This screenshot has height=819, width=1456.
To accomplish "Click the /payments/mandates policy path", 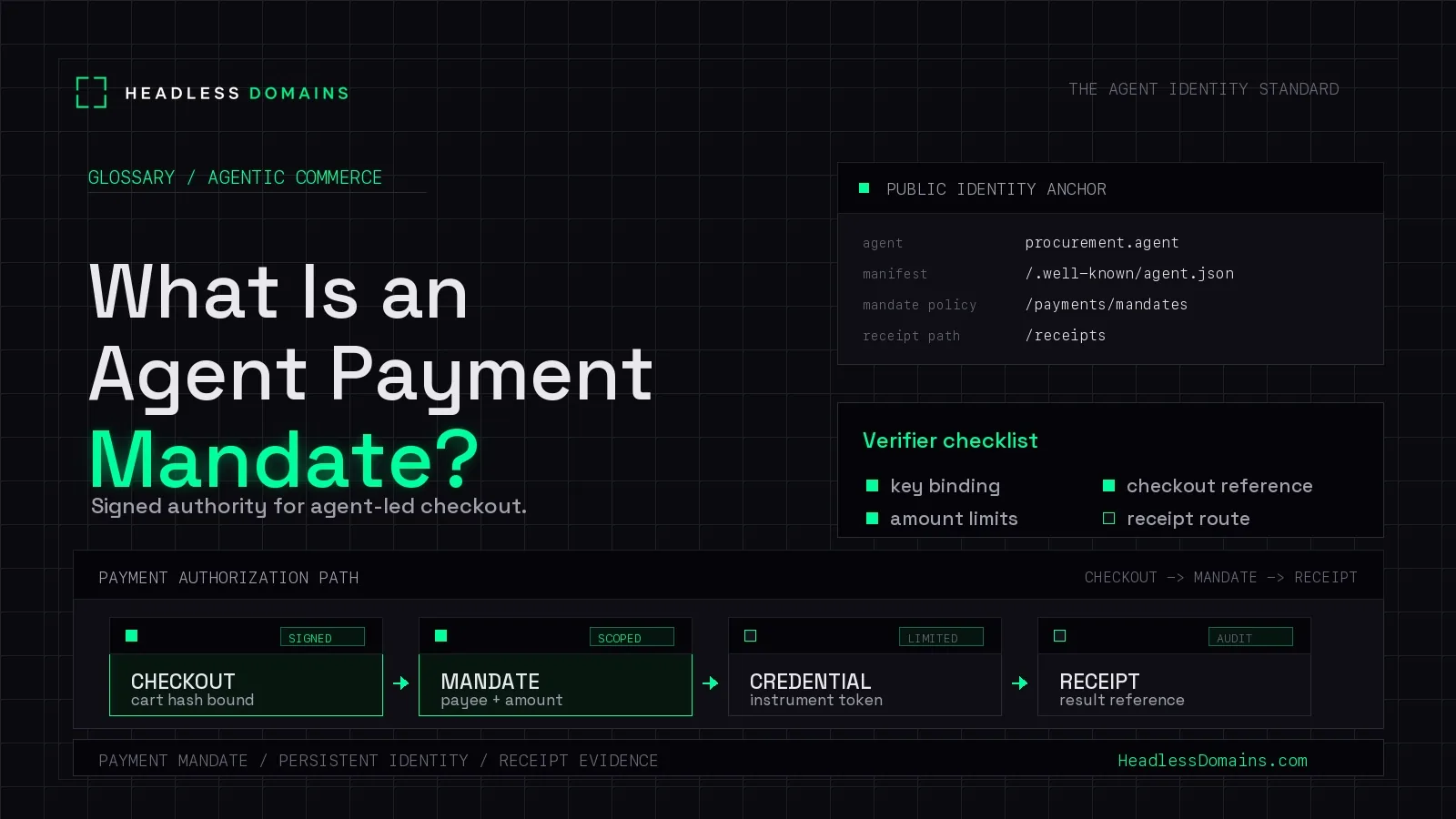I will (1107, 305).
